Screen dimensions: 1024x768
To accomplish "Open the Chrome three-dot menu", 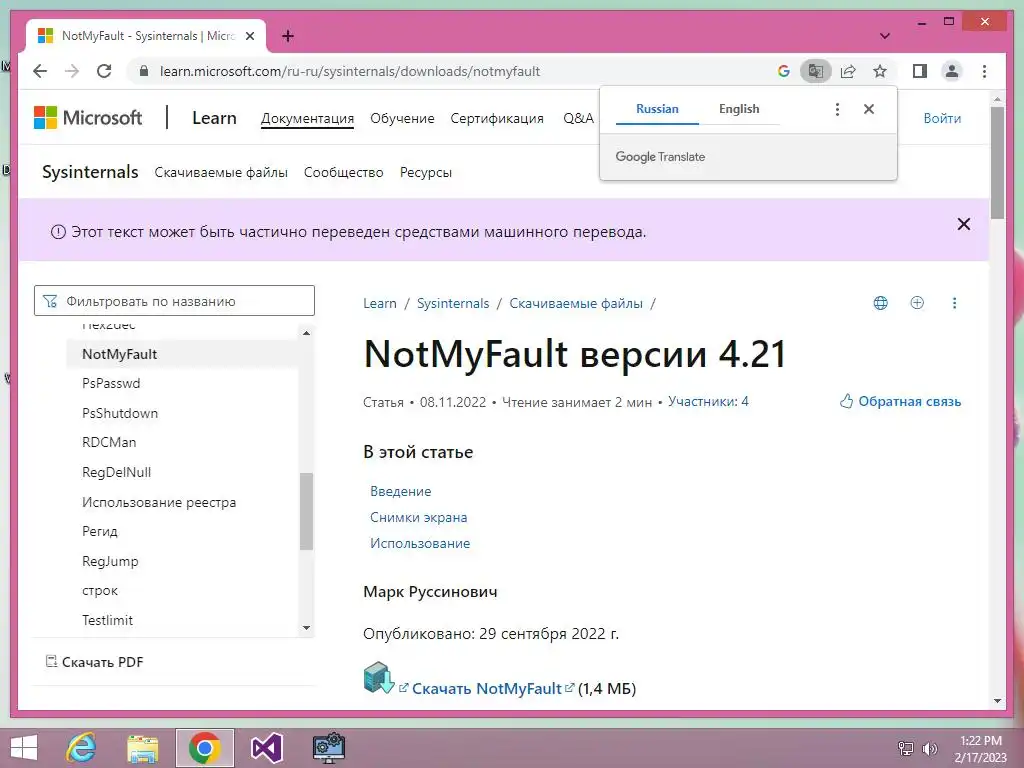I will (x=984, y=71).
